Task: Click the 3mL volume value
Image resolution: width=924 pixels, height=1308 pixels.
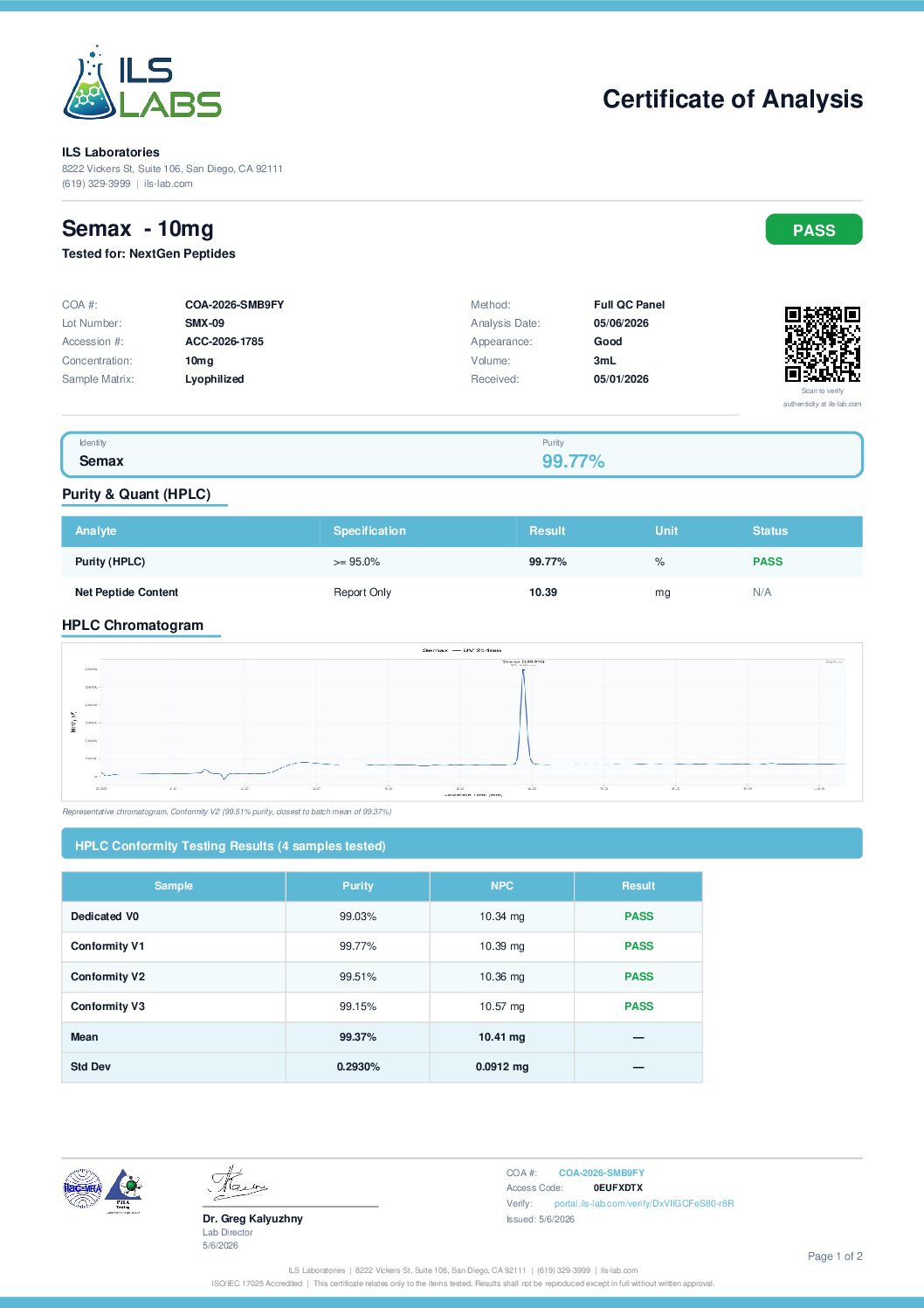Action: (x=604, y=360)
